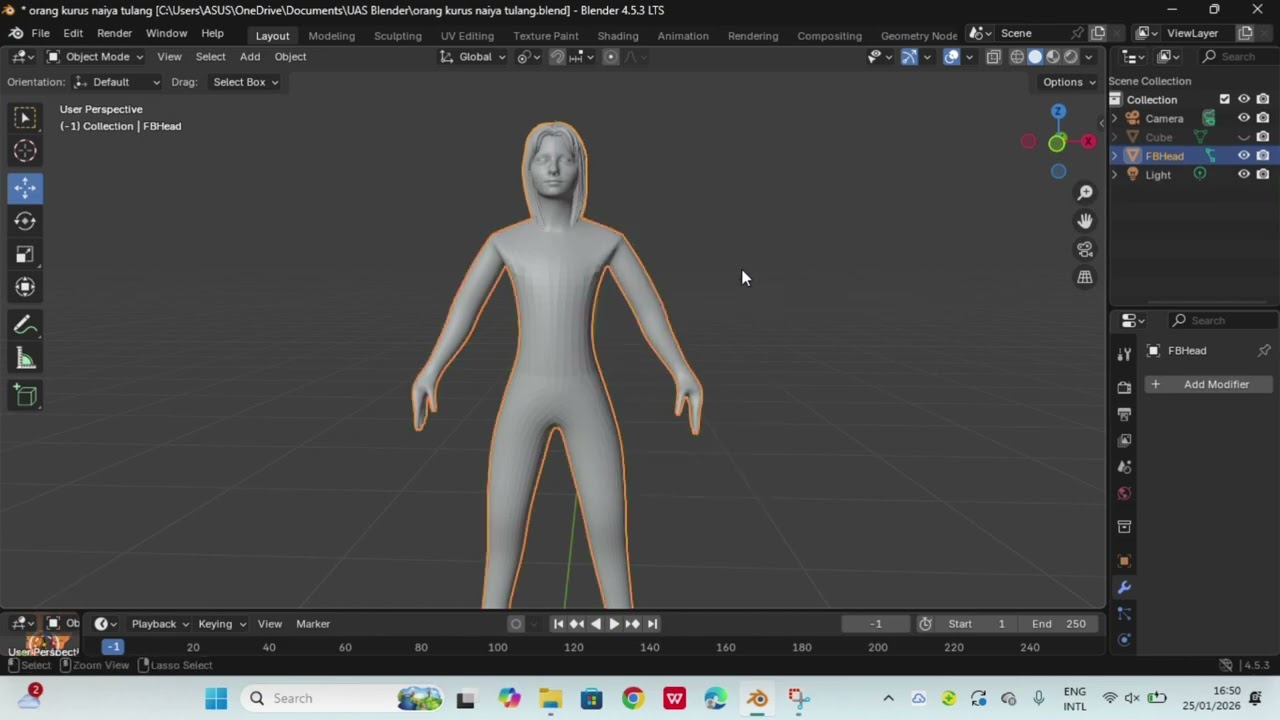Open the Edit menu

(73, 34)
